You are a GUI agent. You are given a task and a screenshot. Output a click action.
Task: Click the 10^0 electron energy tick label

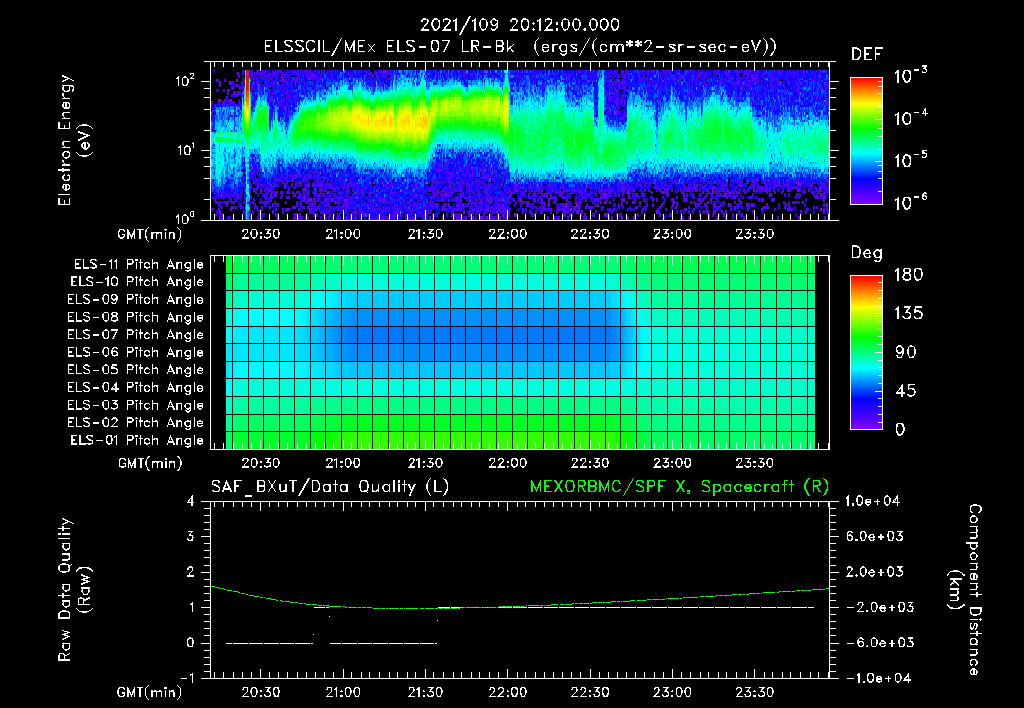(185, 217)
